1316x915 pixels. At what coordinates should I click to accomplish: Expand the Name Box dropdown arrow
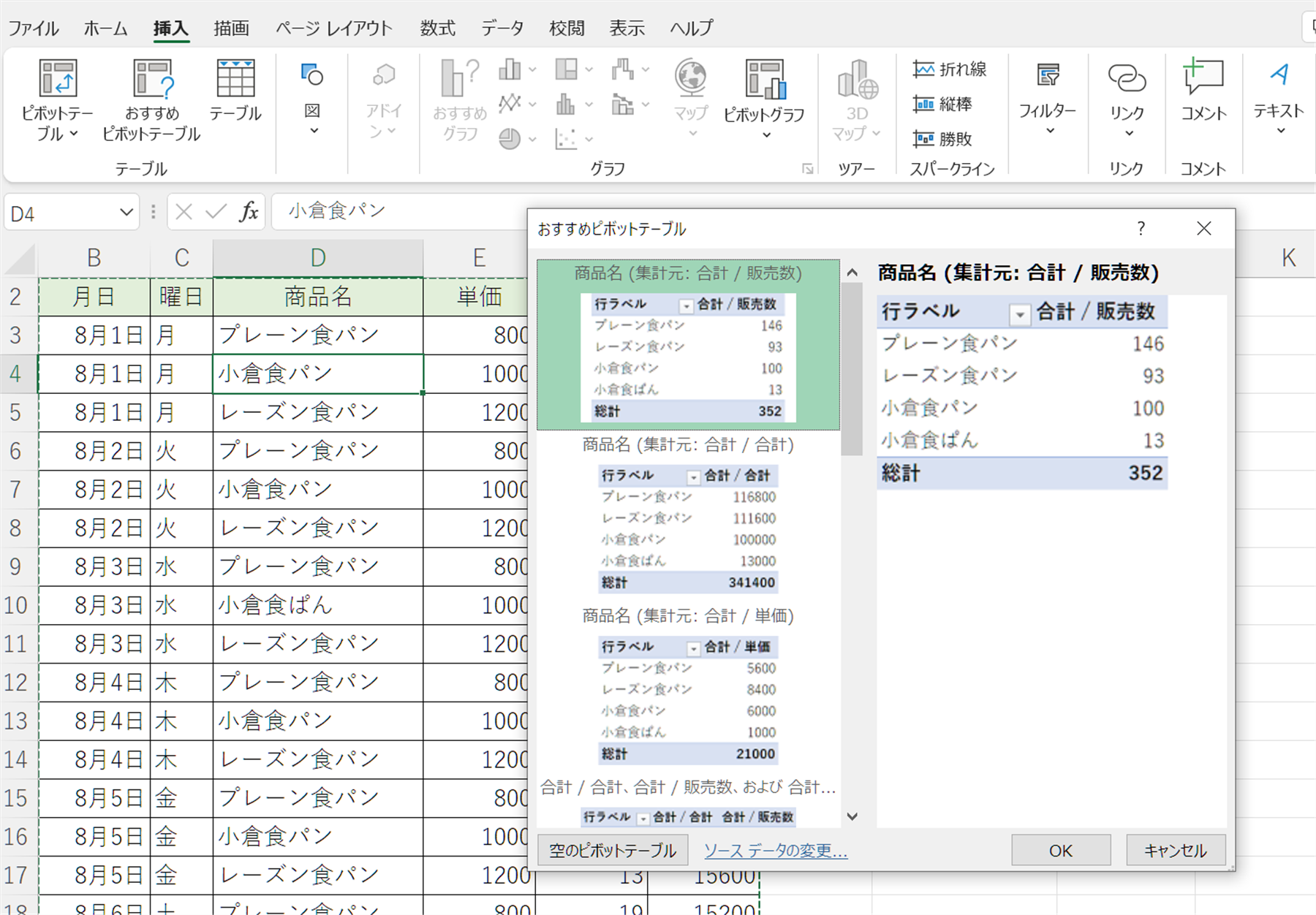click(126, 213)
